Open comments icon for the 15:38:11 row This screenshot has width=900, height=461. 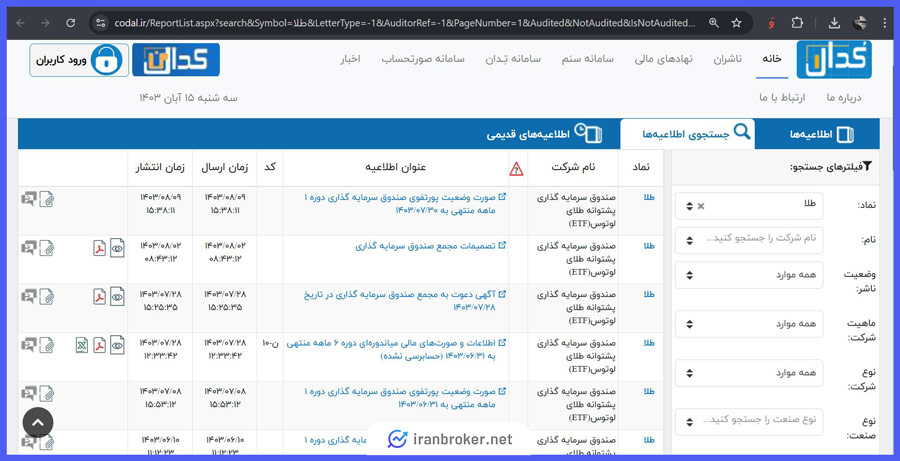pyautogui.click(x=29, y=199)
